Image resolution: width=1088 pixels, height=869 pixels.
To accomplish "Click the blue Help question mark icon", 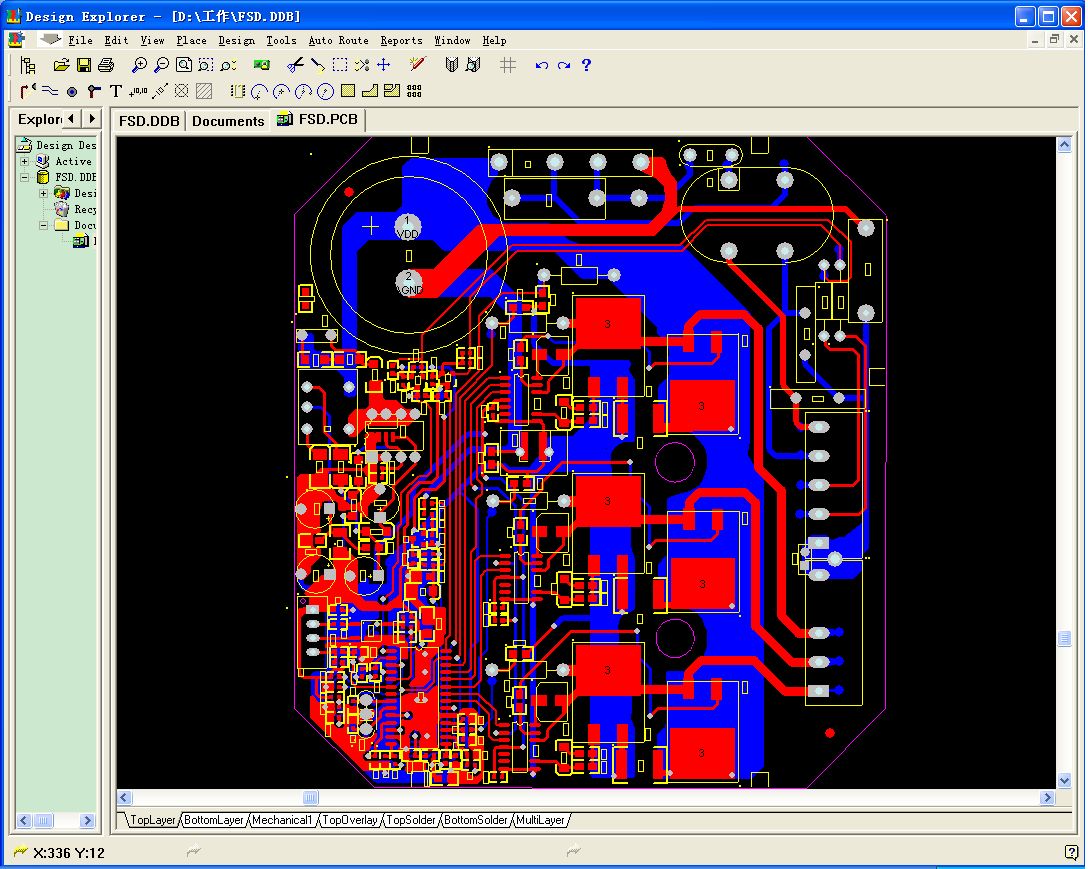I will coord(586,65).
